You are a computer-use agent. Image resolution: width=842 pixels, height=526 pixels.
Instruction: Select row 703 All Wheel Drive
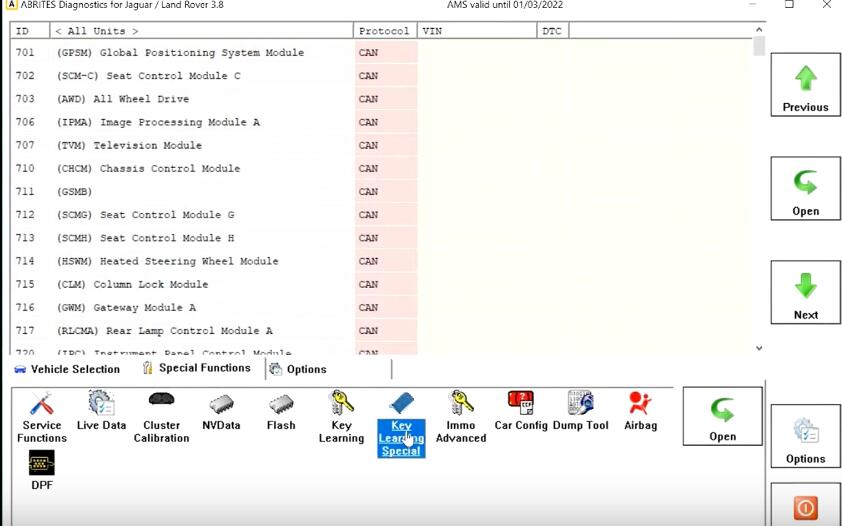pos(381,99)
